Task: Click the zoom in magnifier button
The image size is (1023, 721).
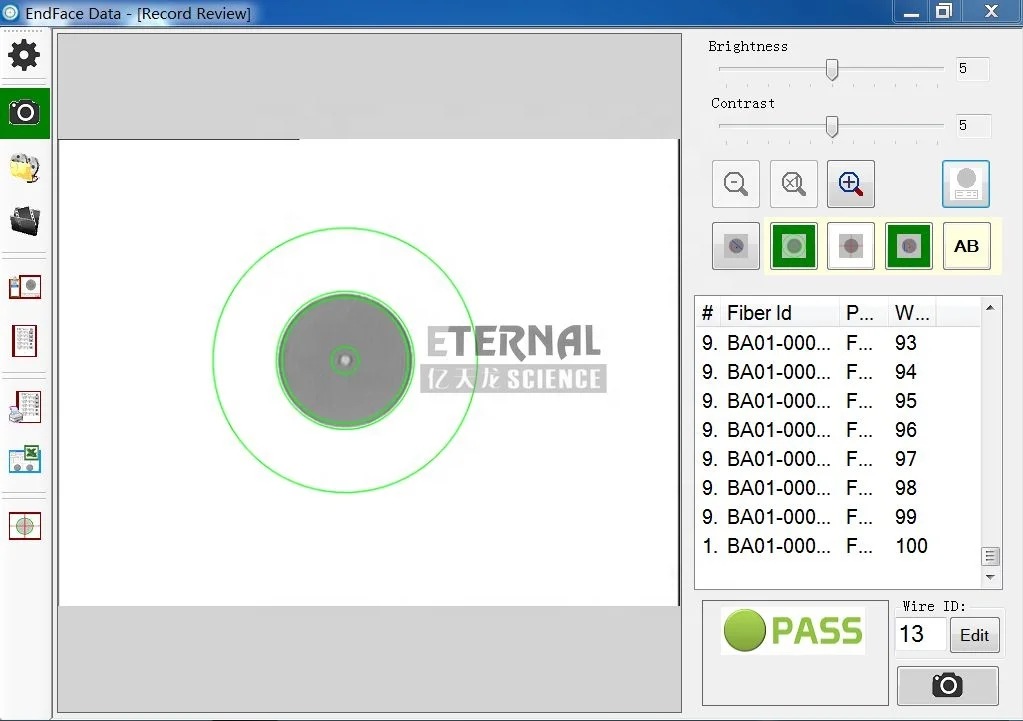Action: coord(850,184)
